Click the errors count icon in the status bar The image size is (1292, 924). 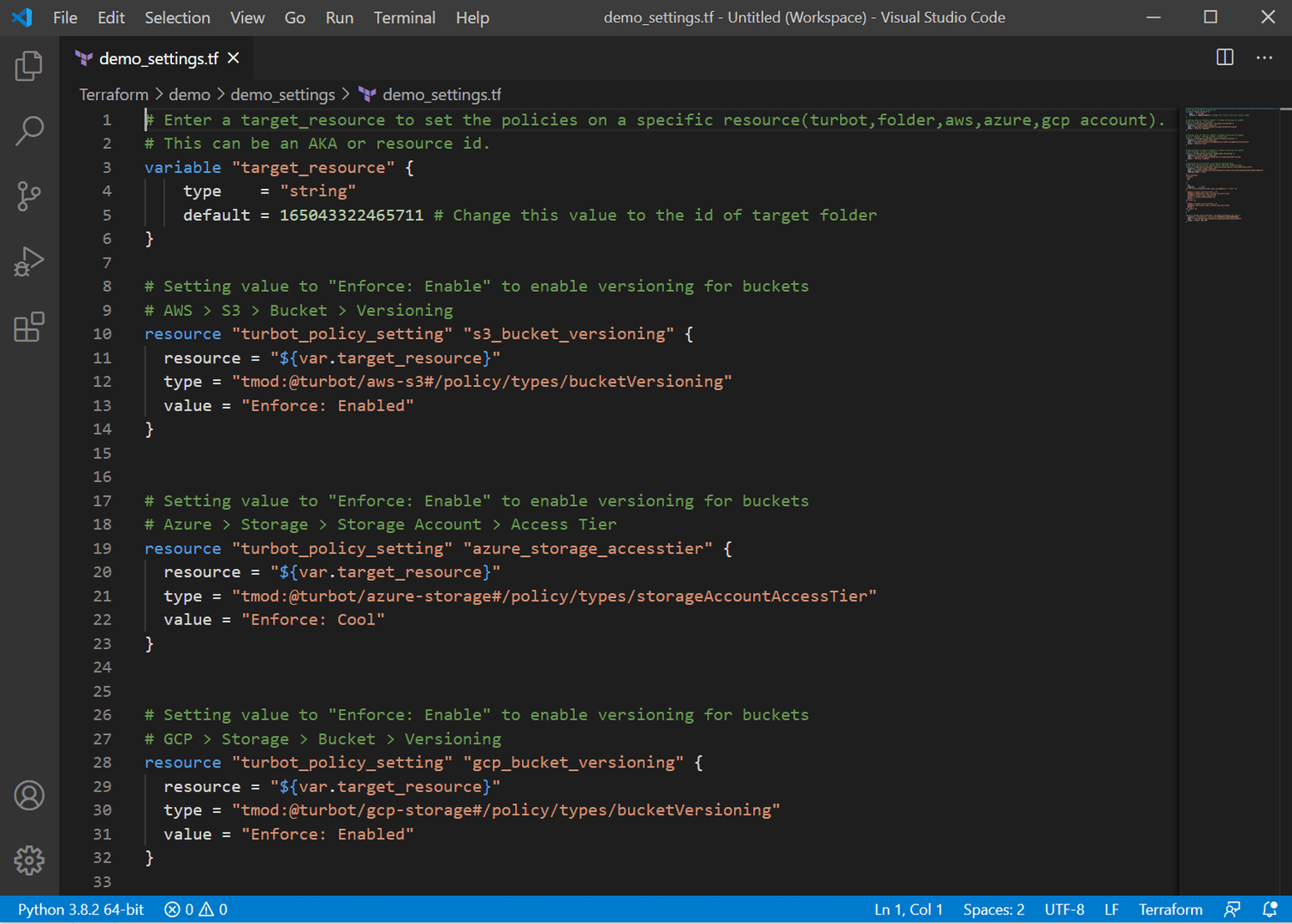tap(172, 909)
